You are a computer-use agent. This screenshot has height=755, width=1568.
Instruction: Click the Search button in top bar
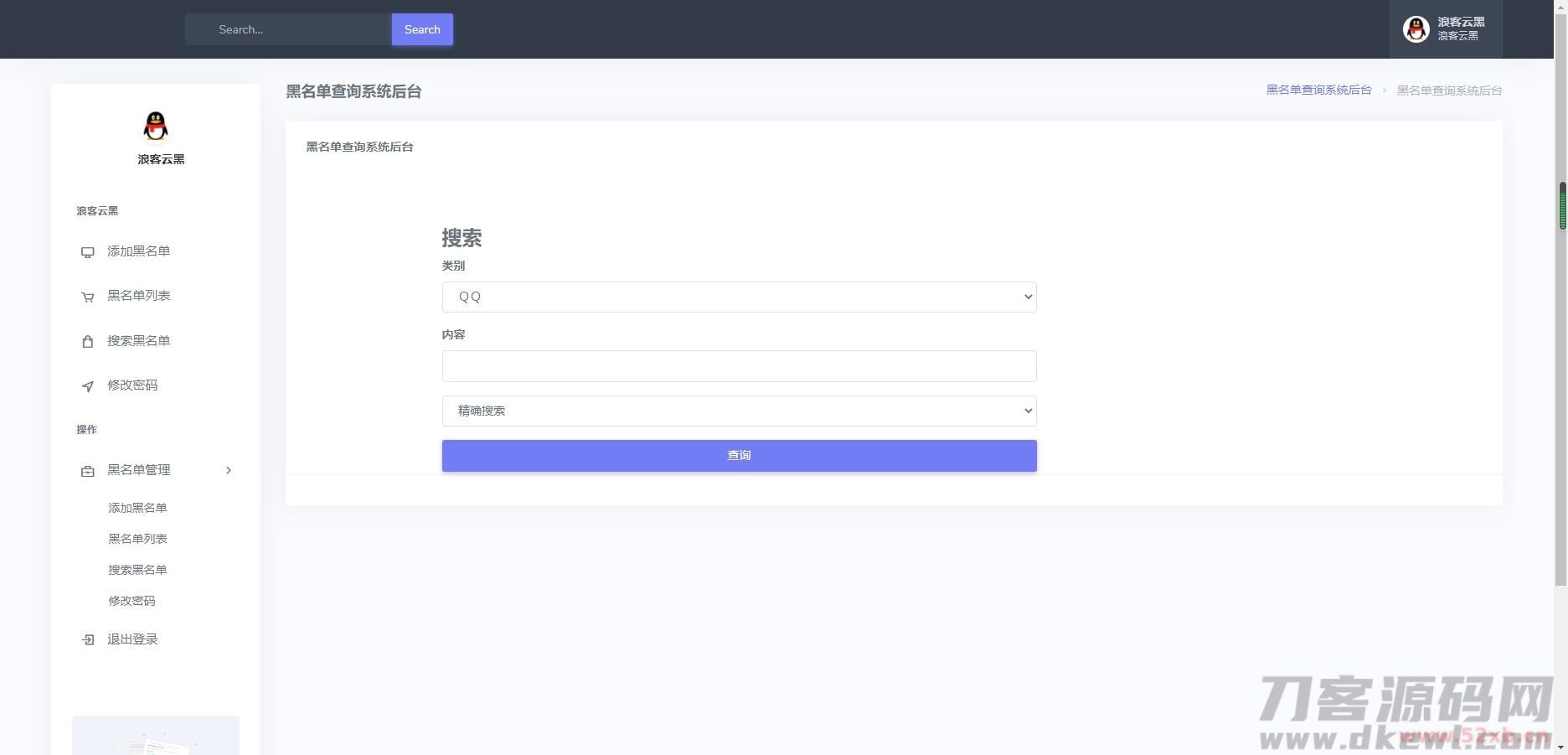coord(421,28)
